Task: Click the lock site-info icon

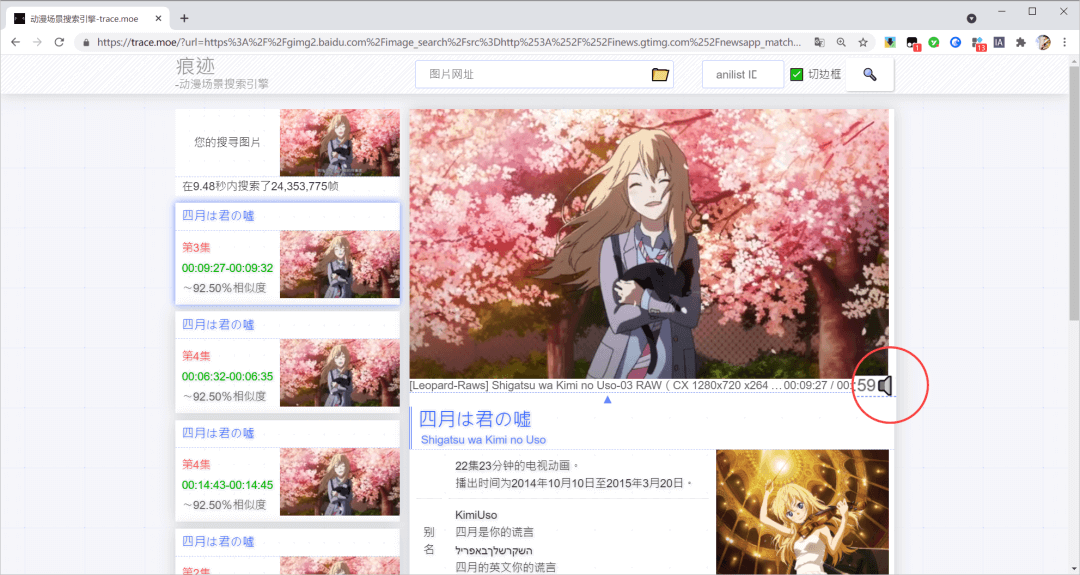Action: [86, 42]
